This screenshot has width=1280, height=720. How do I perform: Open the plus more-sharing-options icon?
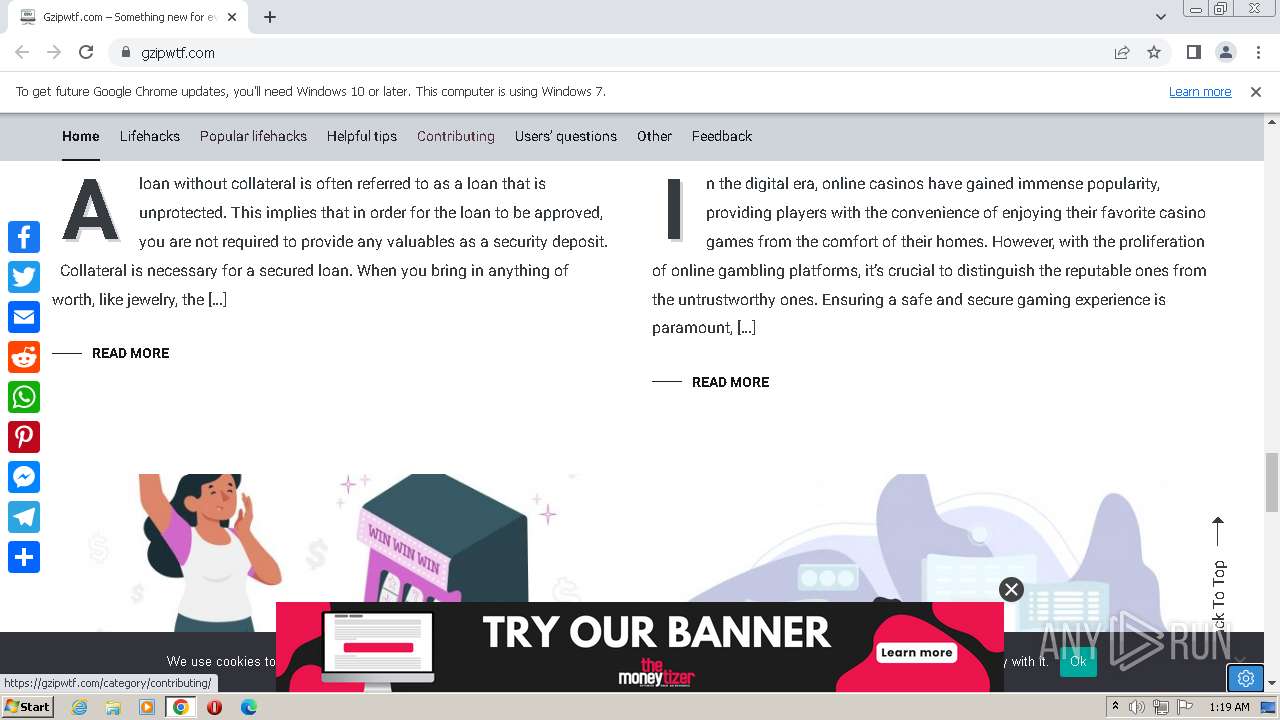click(24, 557)
